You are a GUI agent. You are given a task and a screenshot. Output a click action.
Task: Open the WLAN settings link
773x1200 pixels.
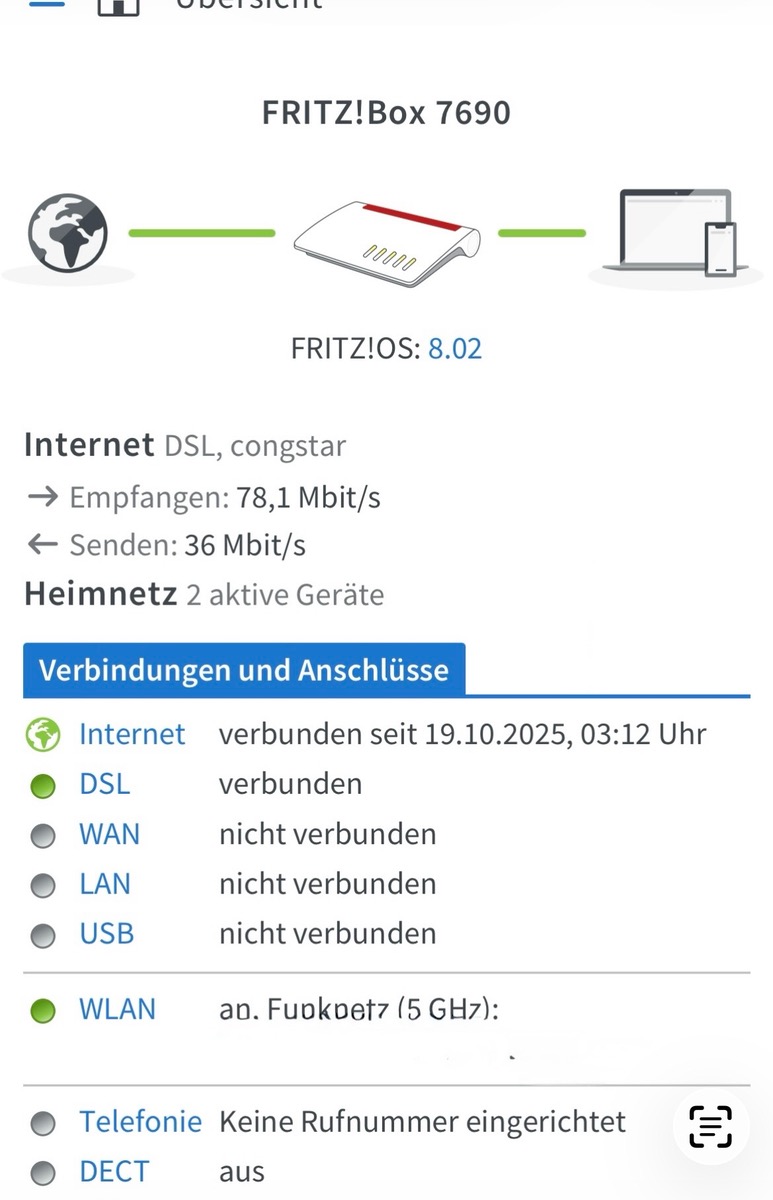[117, 1009]
